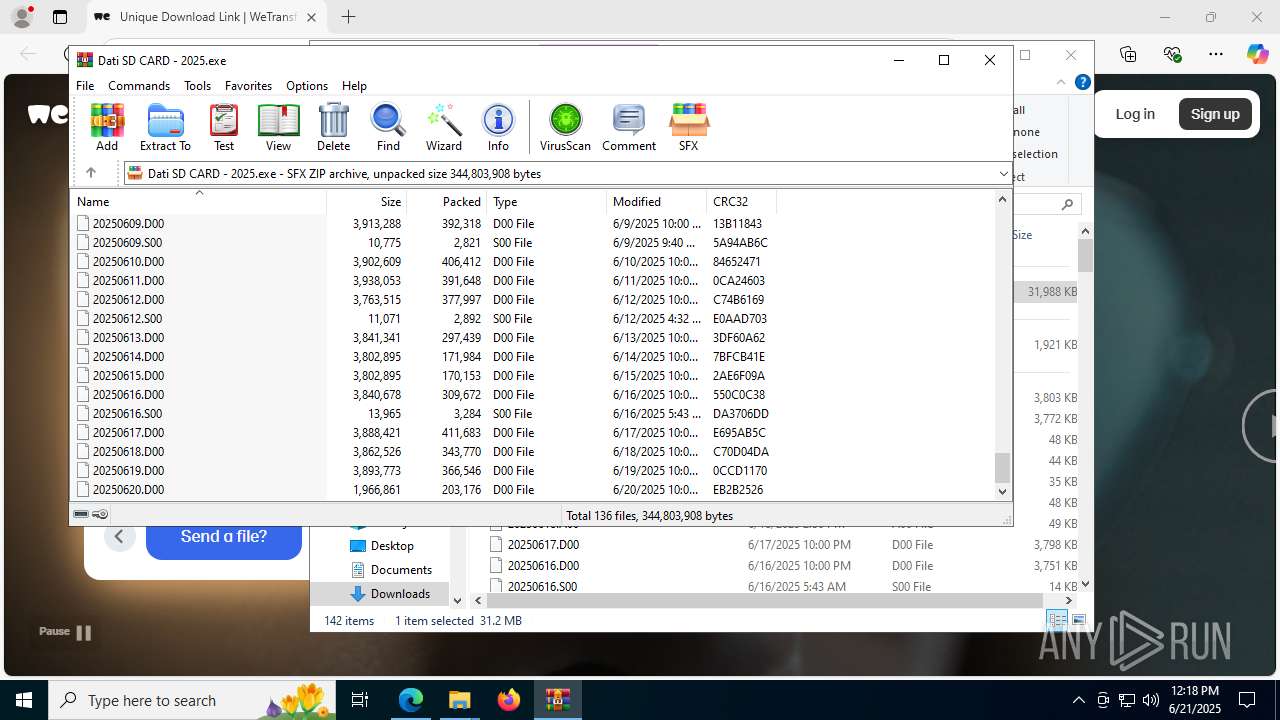Click the Extract To toolbar icon
The height and width of the screenshot is (720, 1280).
[x=165, y=127]
